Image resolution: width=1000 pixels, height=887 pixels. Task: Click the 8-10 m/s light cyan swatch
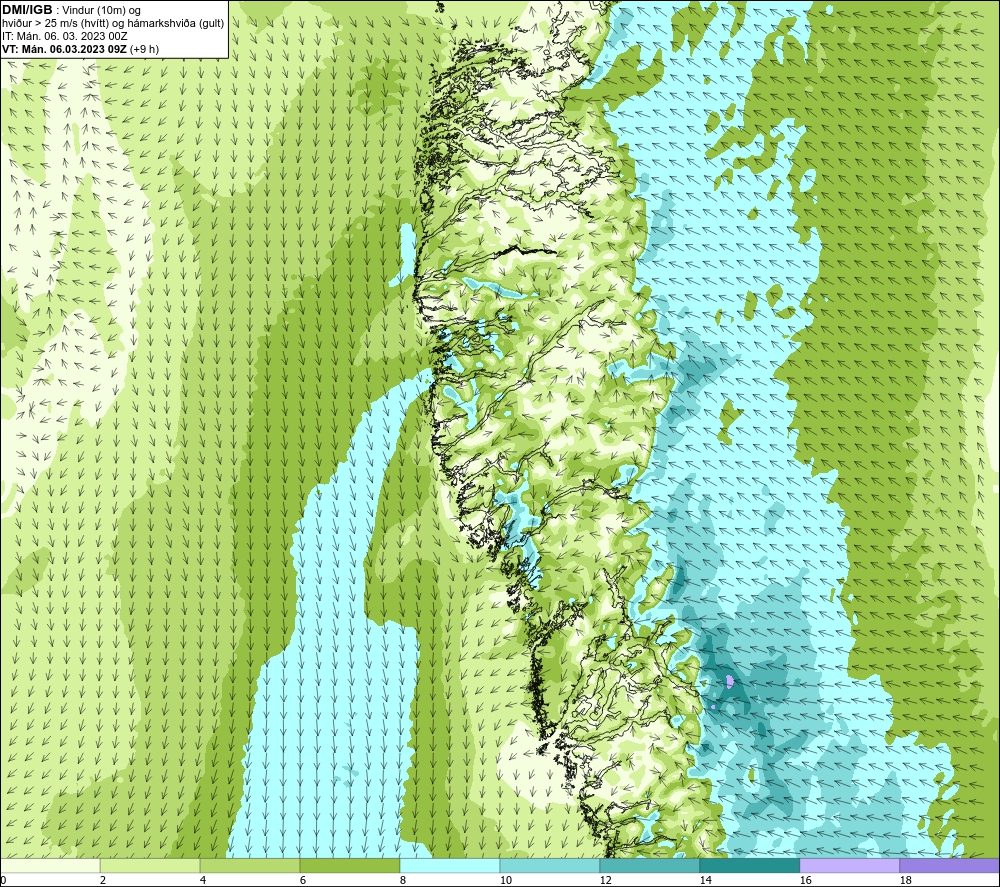[450, 865]
